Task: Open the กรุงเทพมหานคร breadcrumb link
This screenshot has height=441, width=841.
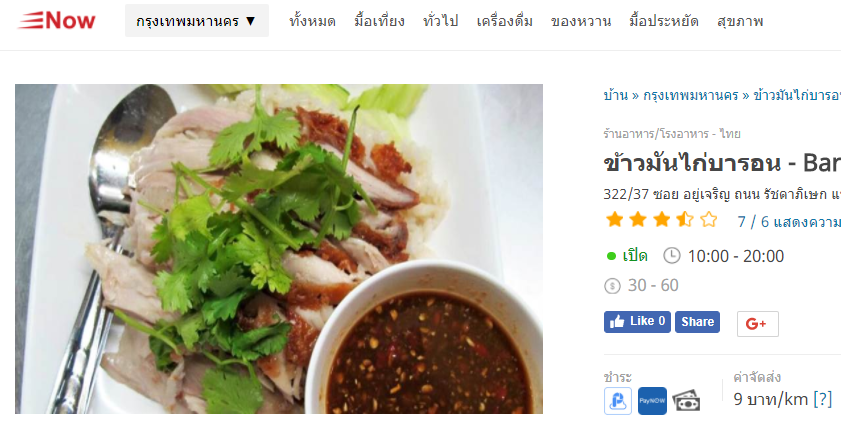Action: pos(691,96)
